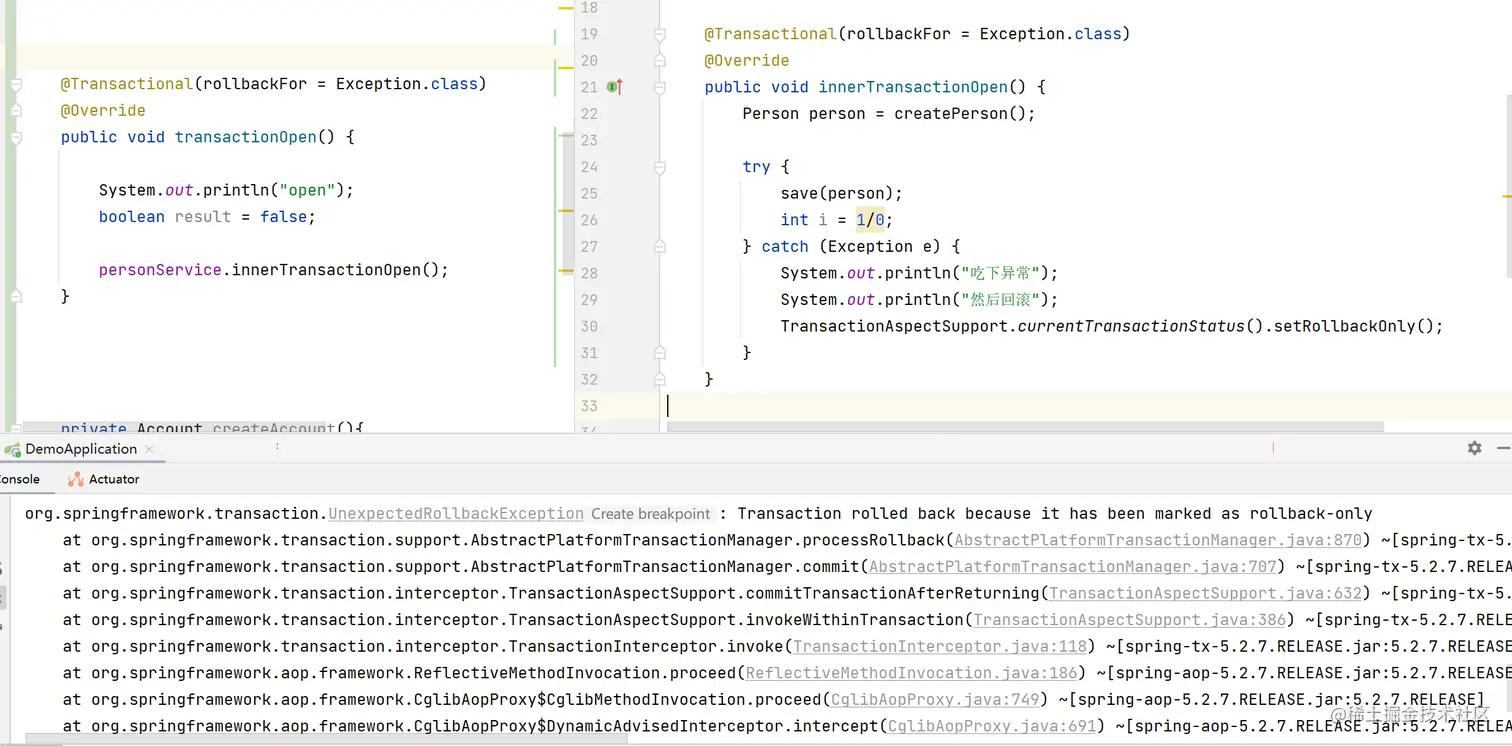Open TransactionAspectSupport.java:386 link
Screen dimensions: 1512x746
(1130, 620)
